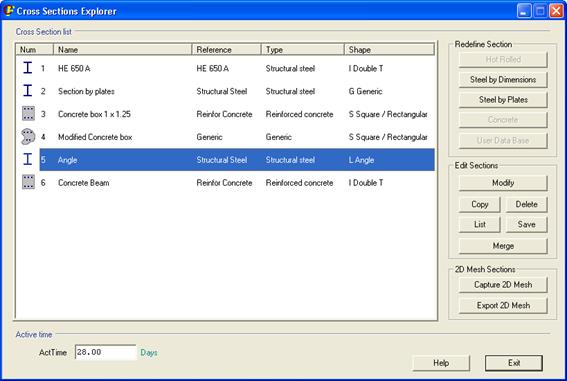The image size is (567, 381).
Task: Click the Hot Rolled button
Action: (503, 60)
